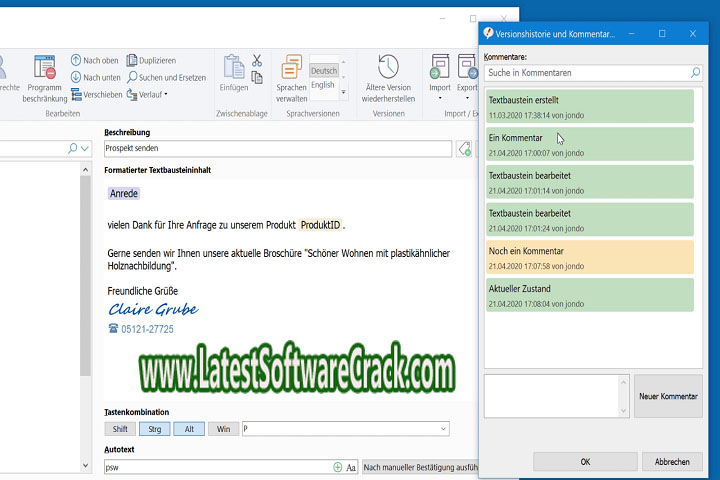Duplicate the text module with Duplizieren
This screenshot has width=720, height=480.
pos(151,60)
